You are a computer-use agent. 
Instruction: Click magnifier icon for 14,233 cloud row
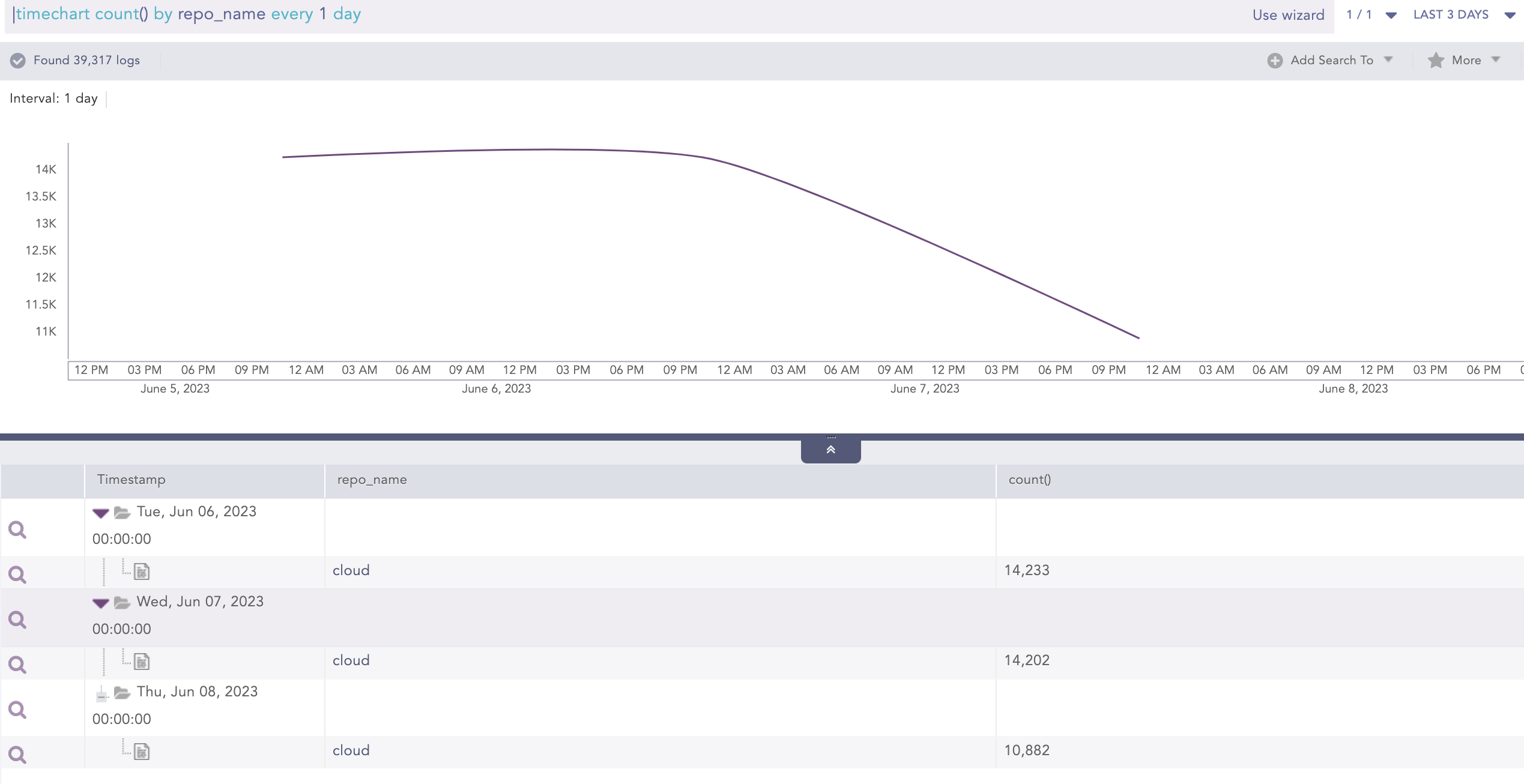coord(17,574)
